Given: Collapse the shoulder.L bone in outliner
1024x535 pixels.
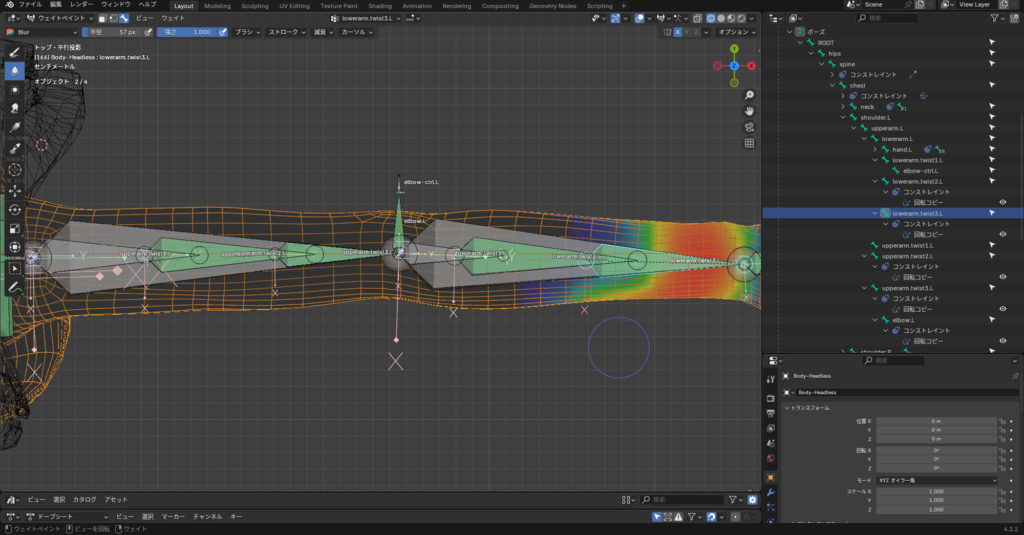Looking at the screenshot, I should (x=843, y=117).
